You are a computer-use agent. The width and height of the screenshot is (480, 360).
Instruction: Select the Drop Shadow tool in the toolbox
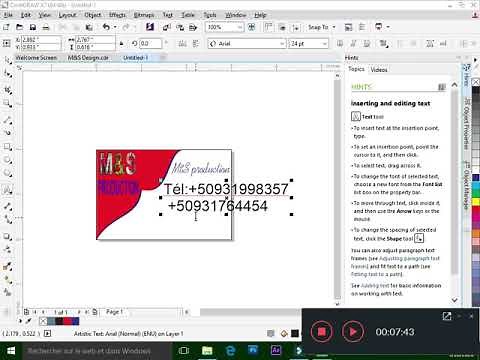pos(7,236)
